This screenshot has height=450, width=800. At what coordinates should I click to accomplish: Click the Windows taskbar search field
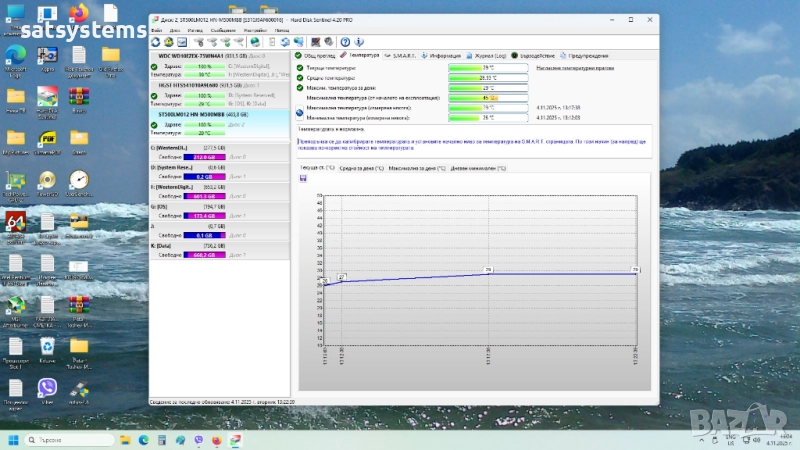(x=67, y=440)
